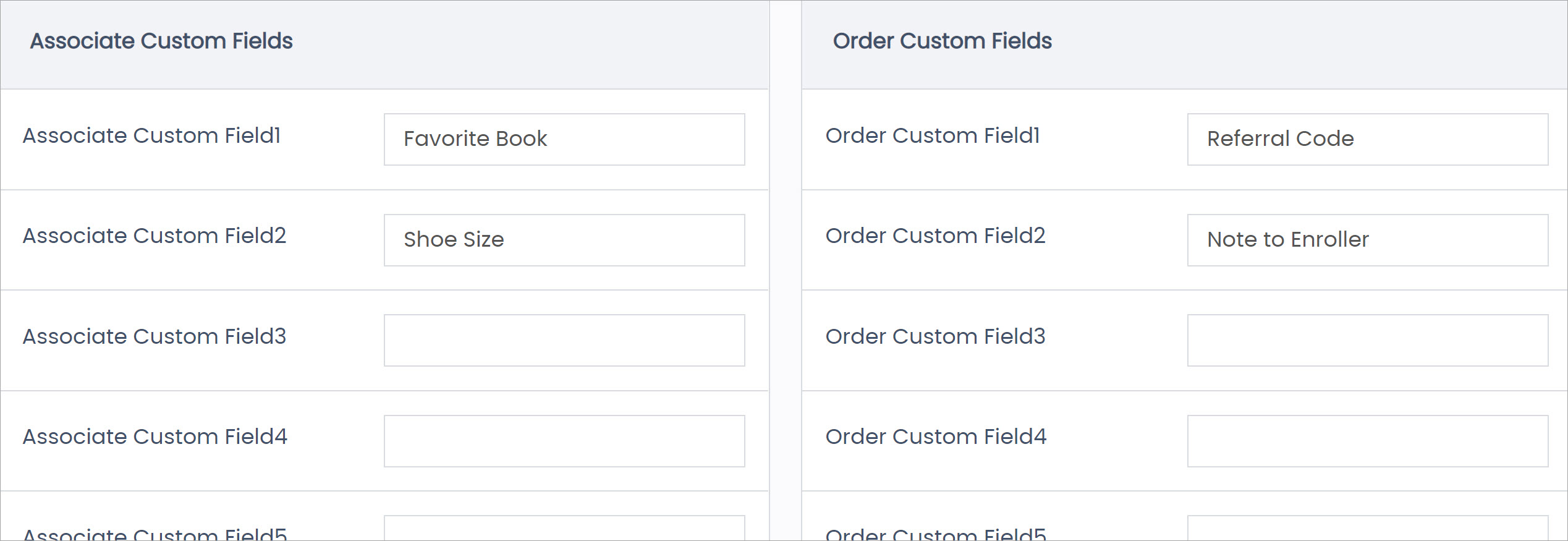Focus the Shoe Size text box

coord(564,240)
